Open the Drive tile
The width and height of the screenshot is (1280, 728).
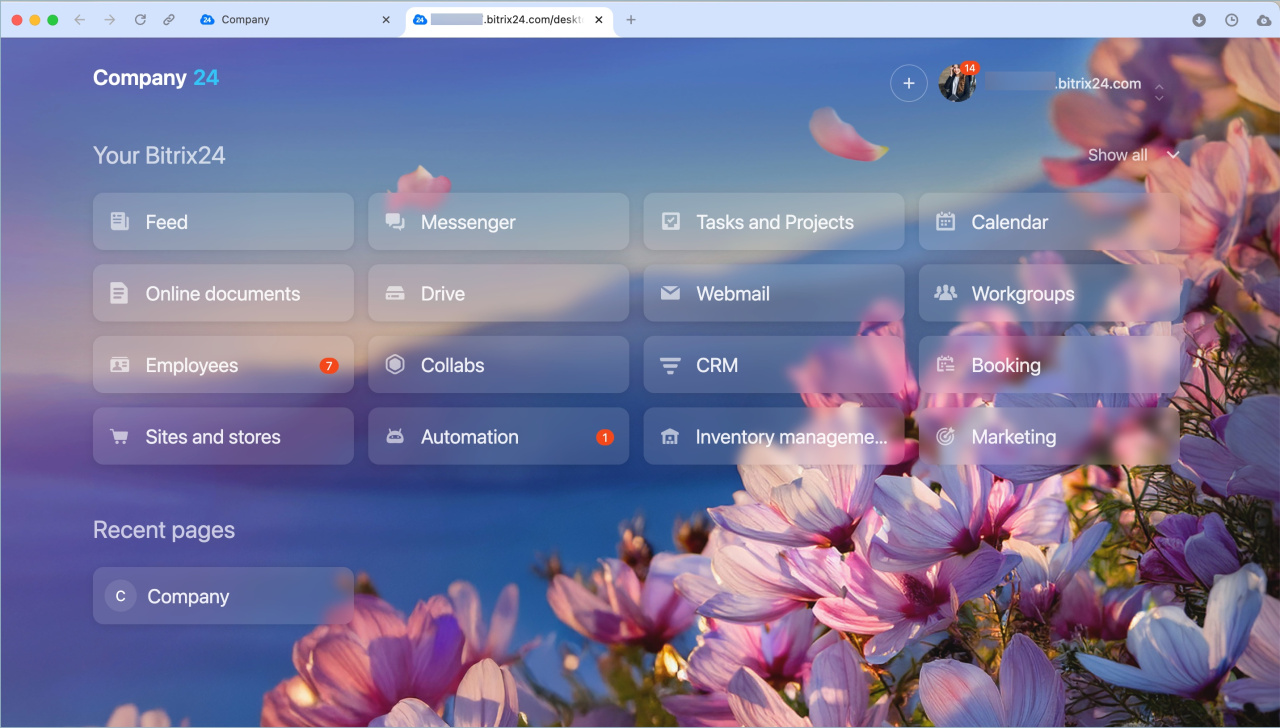498,293
